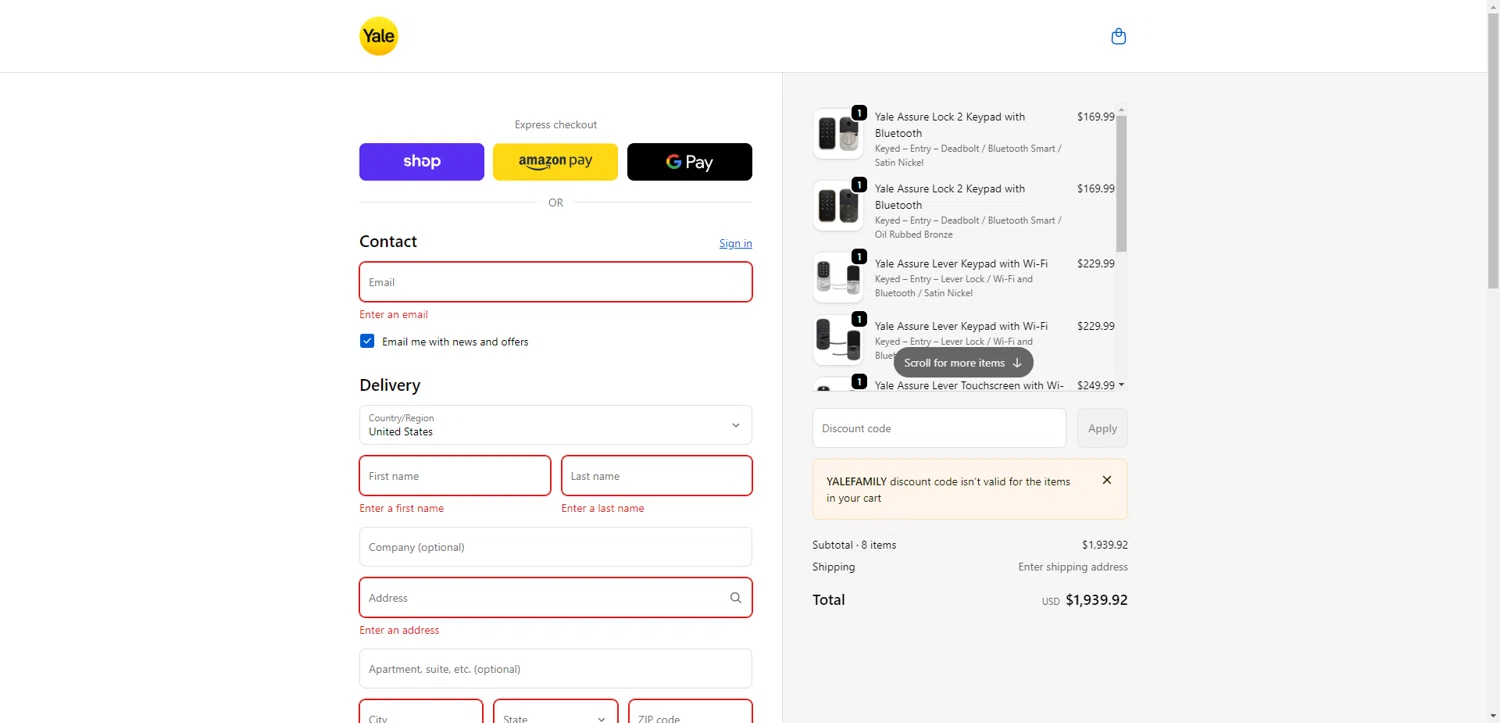The height and width of the screenshot is (723, 1500).
Task: Click the 'Express checkout' heading
Action: (x=555, y=125)
